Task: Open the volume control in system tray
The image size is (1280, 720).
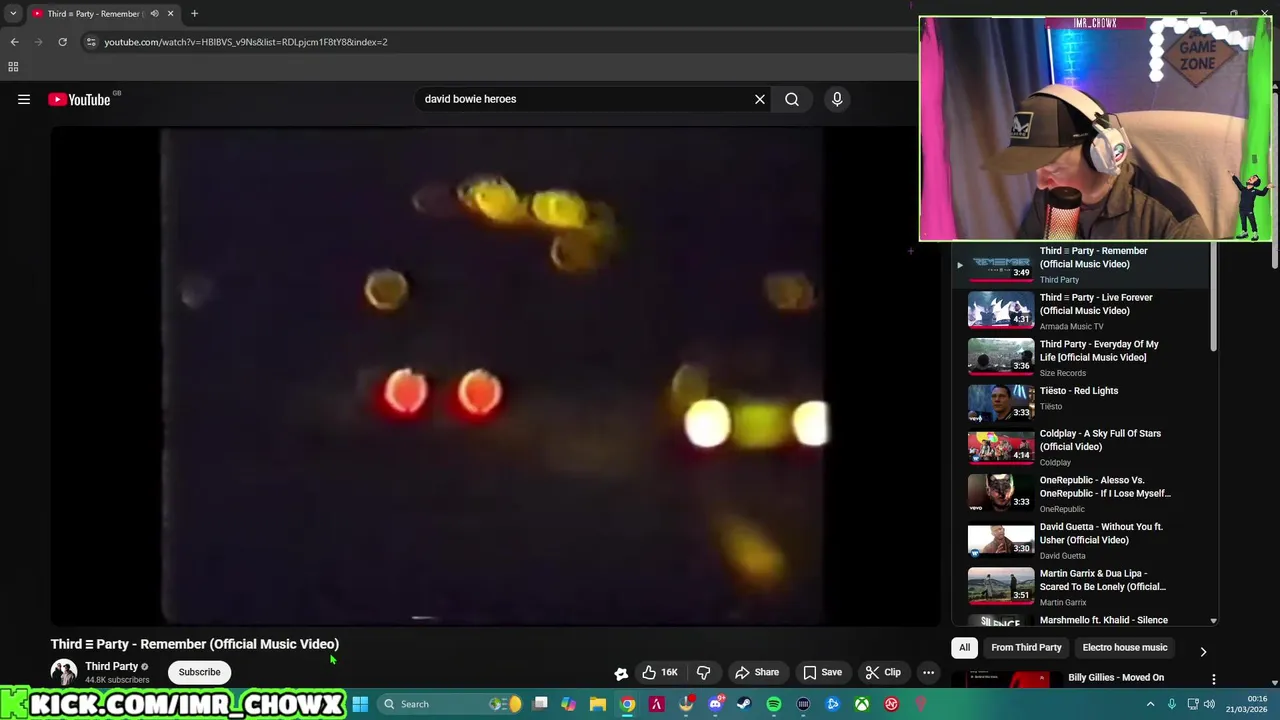Action: click(x=1209, y=704)
